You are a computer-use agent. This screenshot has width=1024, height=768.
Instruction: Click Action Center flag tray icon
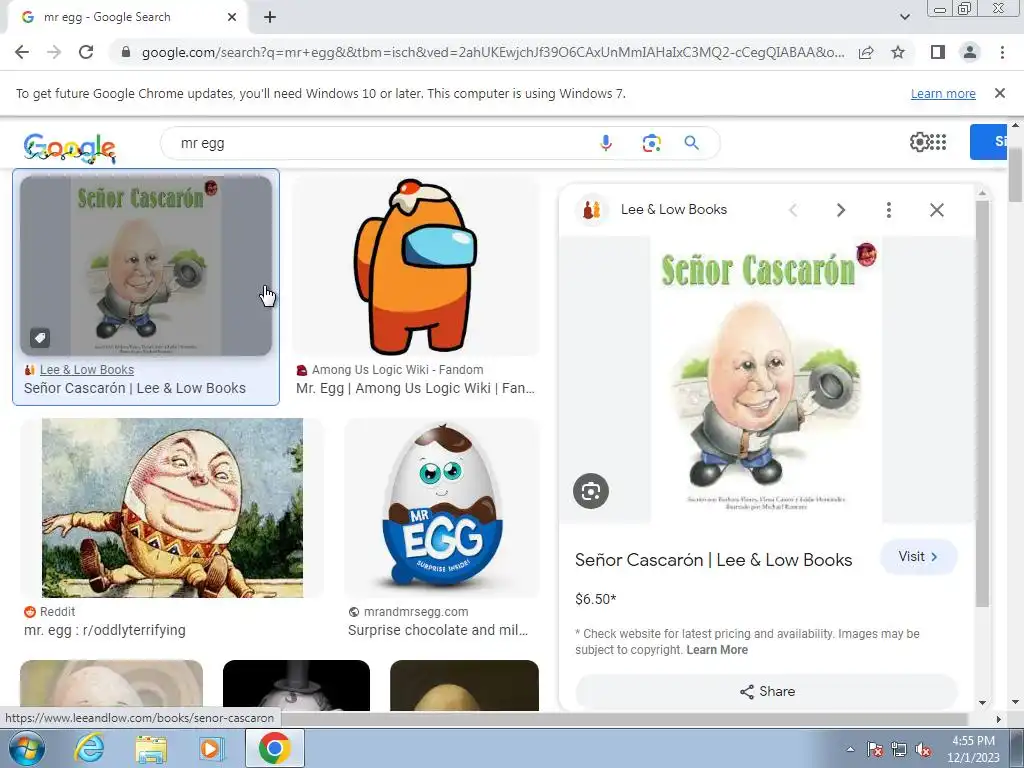tap(874, 749)
